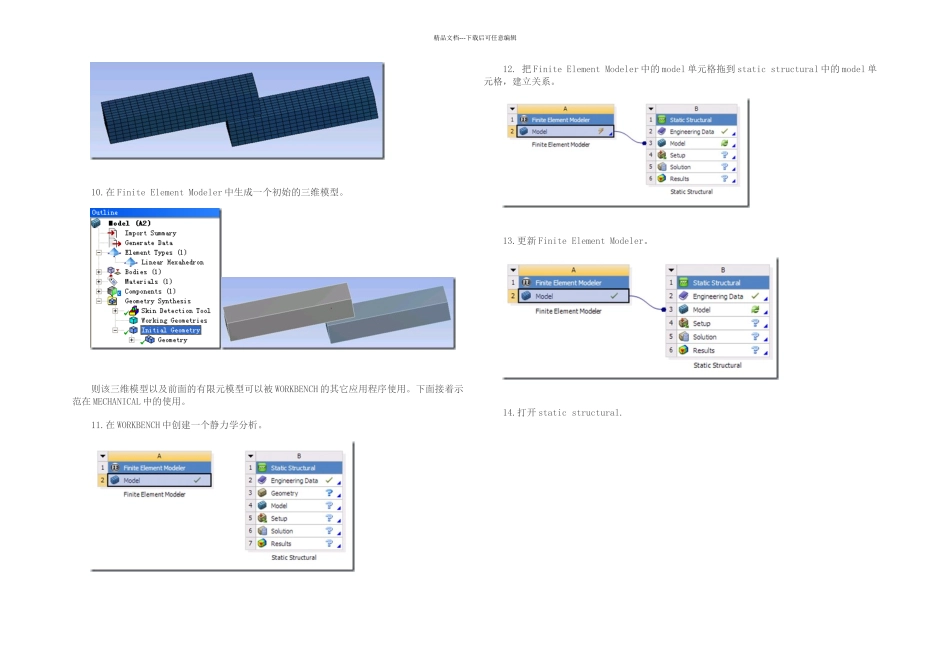This screenshot has width=950, height=672.
Task: Expand the Bodies (1) tree node
Action: click(99, 272)
